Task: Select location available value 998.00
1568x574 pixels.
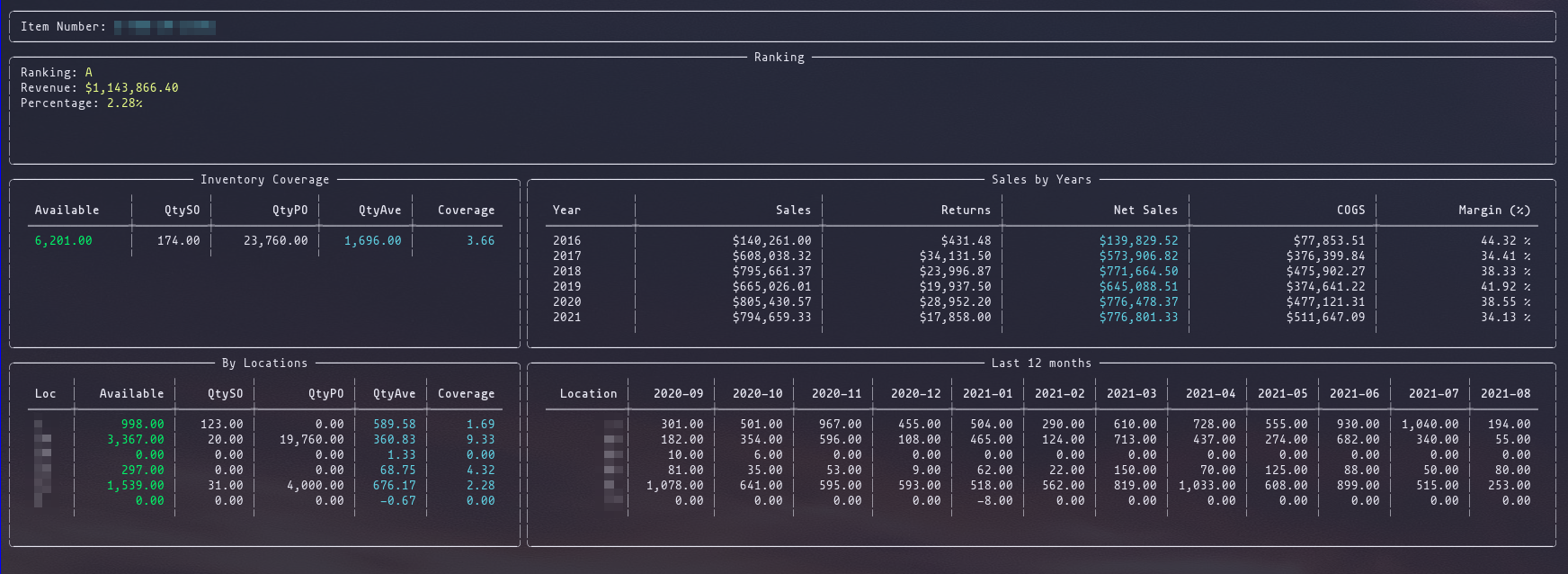Action: 143,425
